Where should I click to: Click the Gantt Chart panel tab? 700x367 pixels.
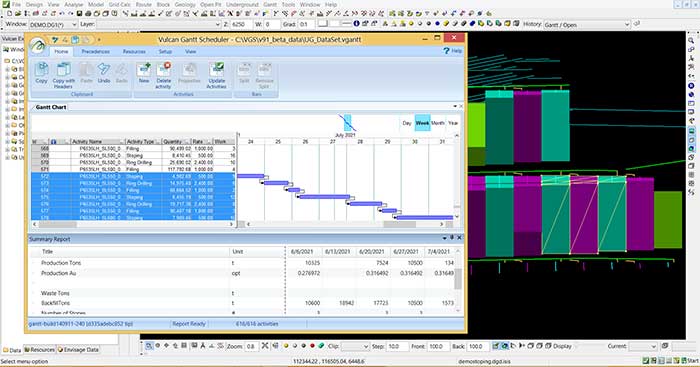(51, 107)
